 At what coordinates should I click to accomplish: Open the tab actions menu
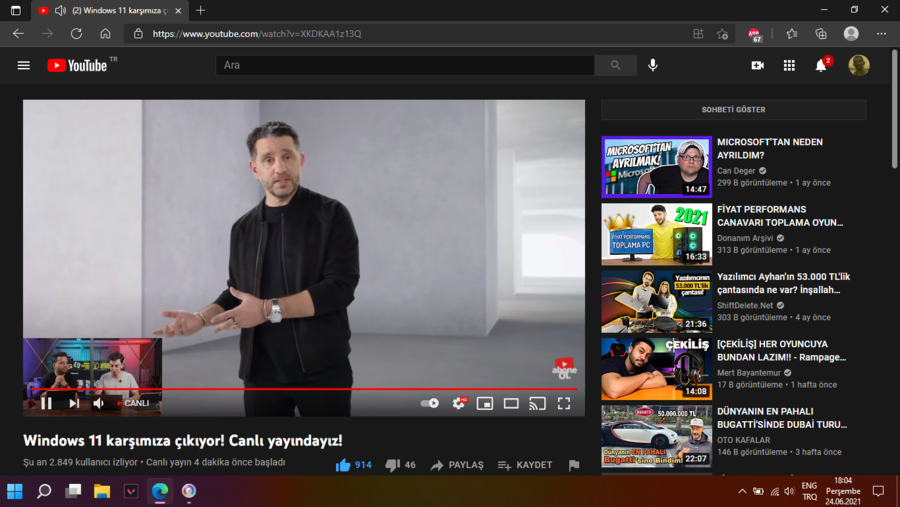tap(15, 10)
